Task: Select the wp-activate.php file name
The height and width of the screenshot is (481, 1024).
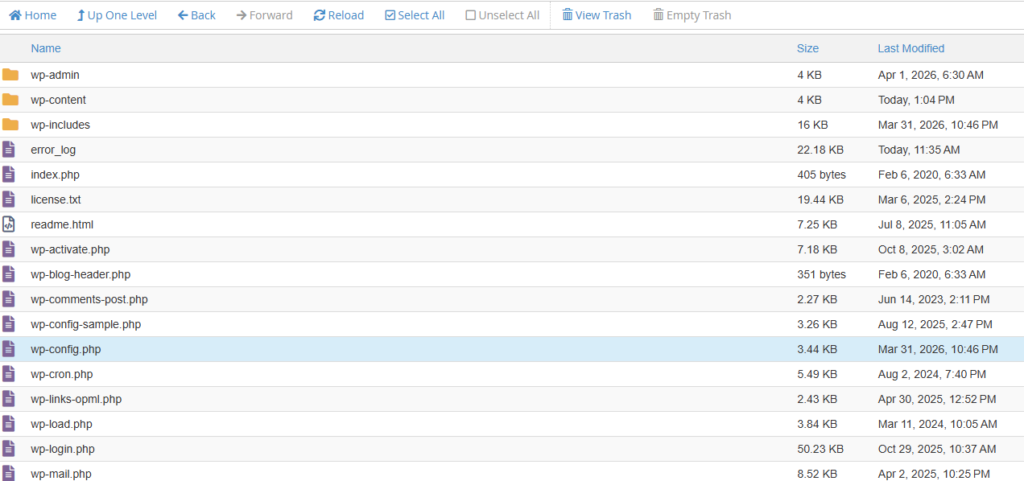Action: [x=70, y=250]
